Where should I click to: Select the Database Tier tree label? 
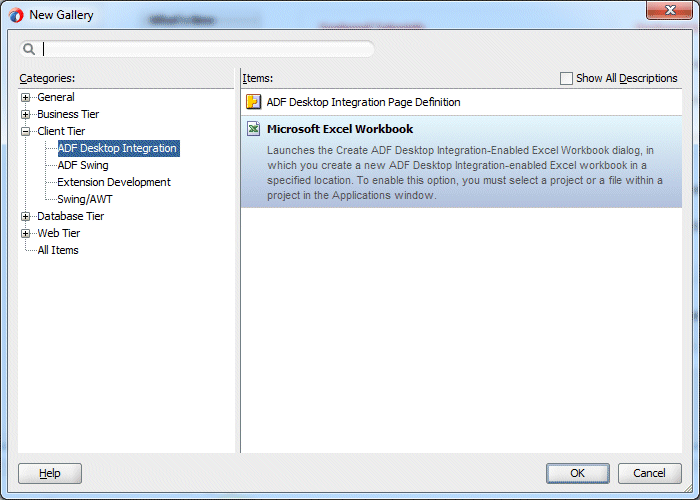pyautogui.click(x=71, y=217)
